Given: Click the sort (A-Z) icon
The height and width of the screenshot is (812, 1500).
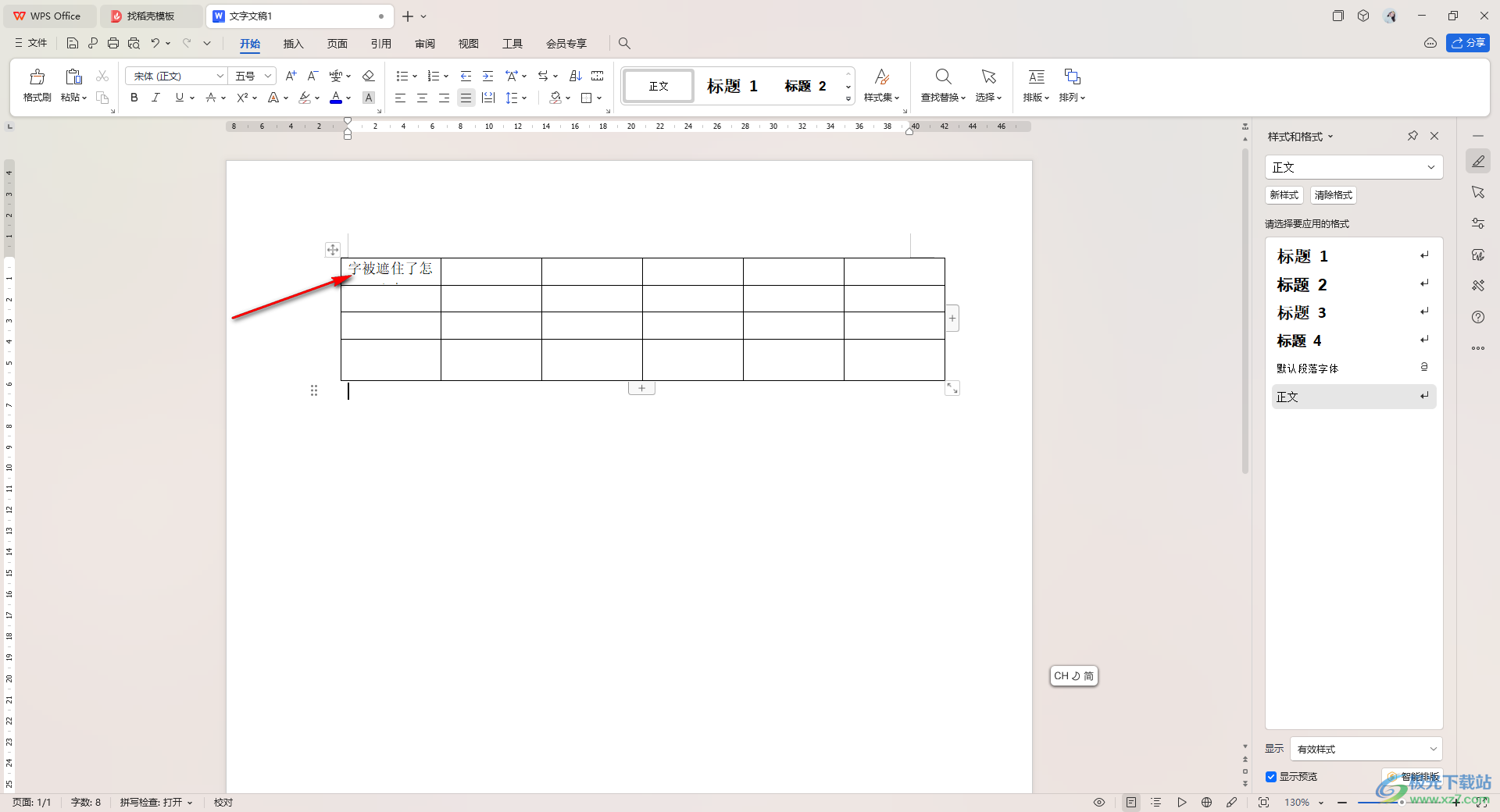Looking at the screenshot, I should click(x=576, y=76).
